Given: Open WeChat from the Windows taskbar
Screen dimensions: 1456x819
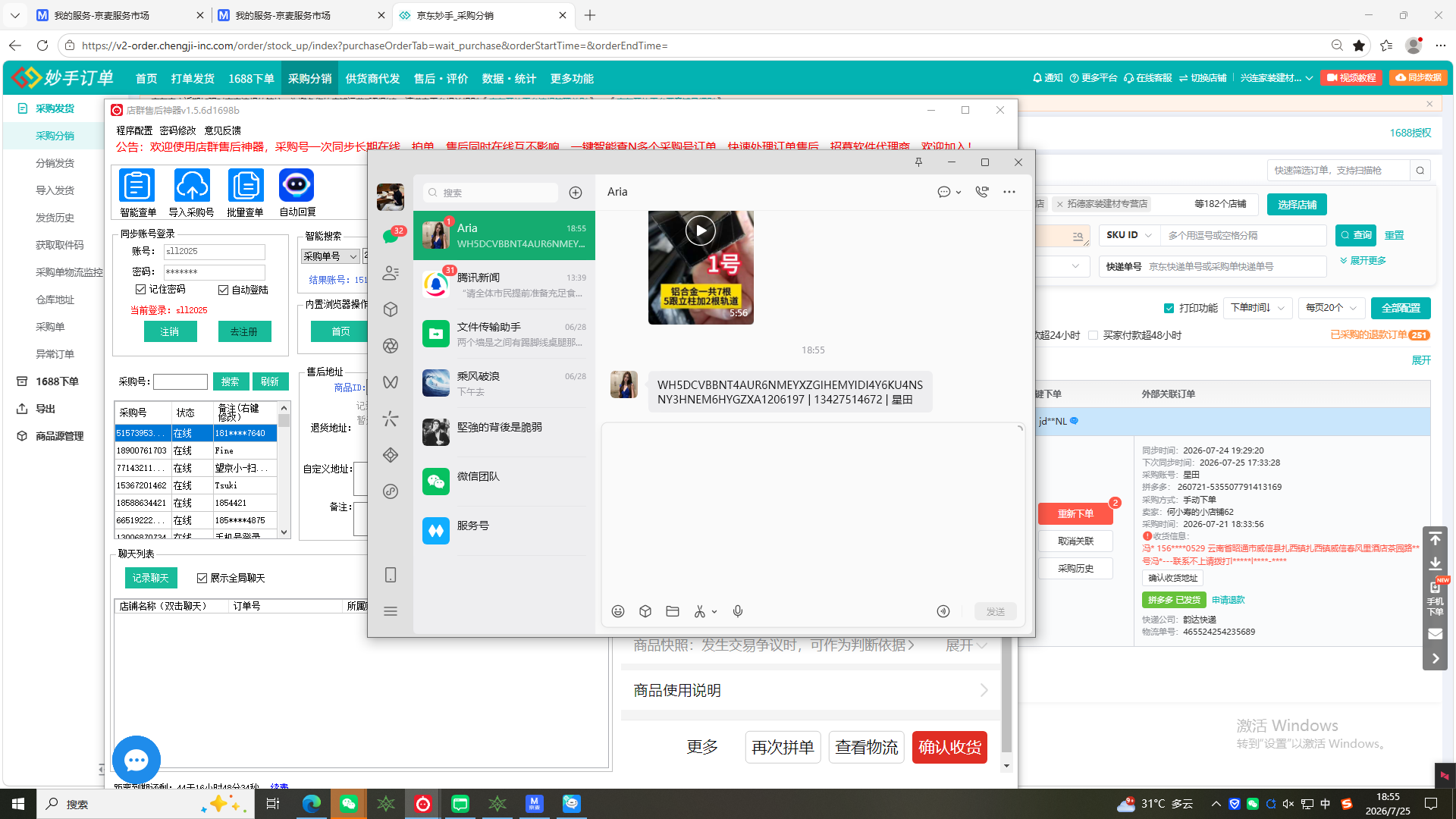Looking at the screenshot, I should tap(349, 804).
